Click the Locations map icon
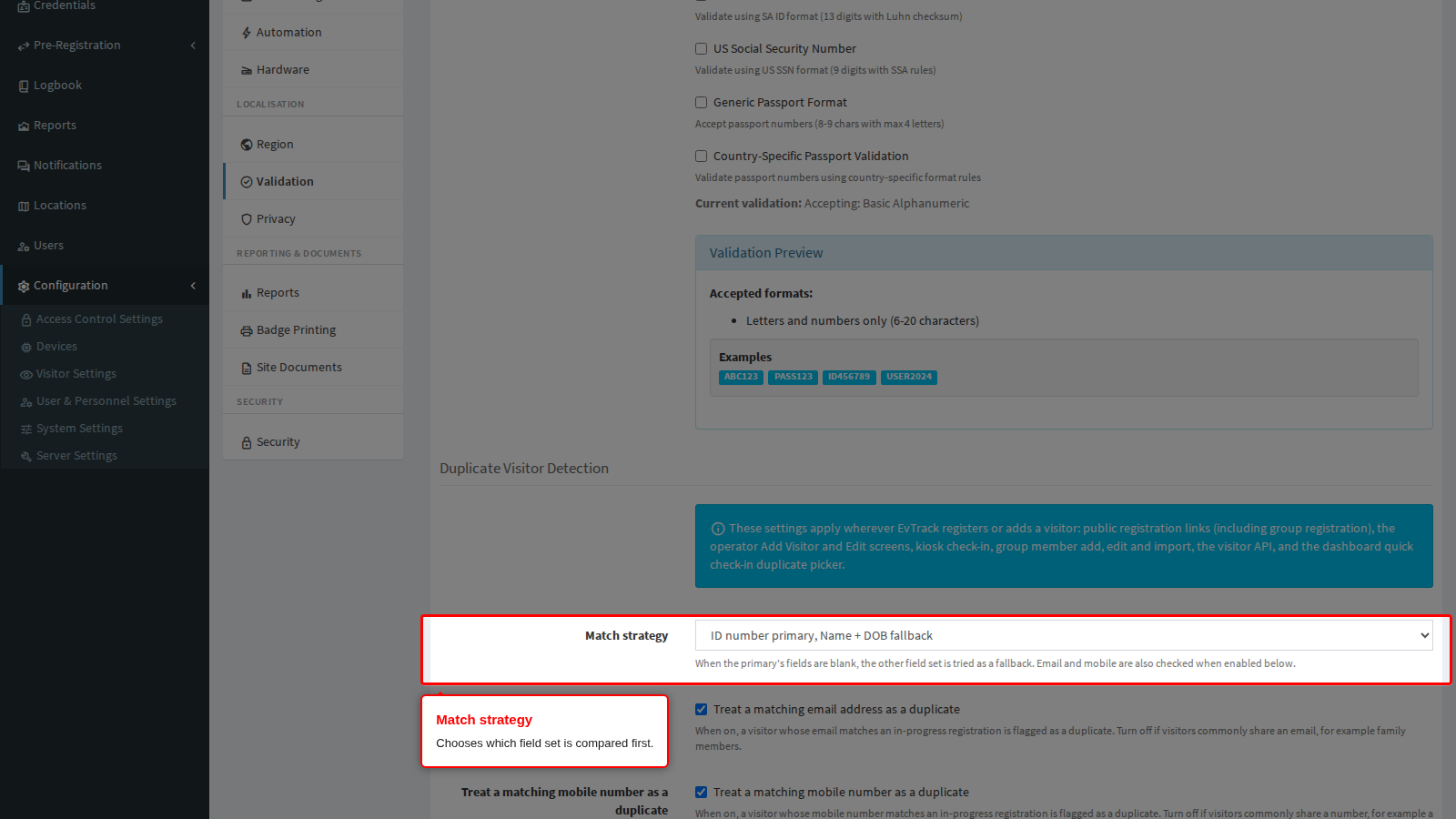The image size is (1456, 819). pyautogui.click(x=24, y=206)
